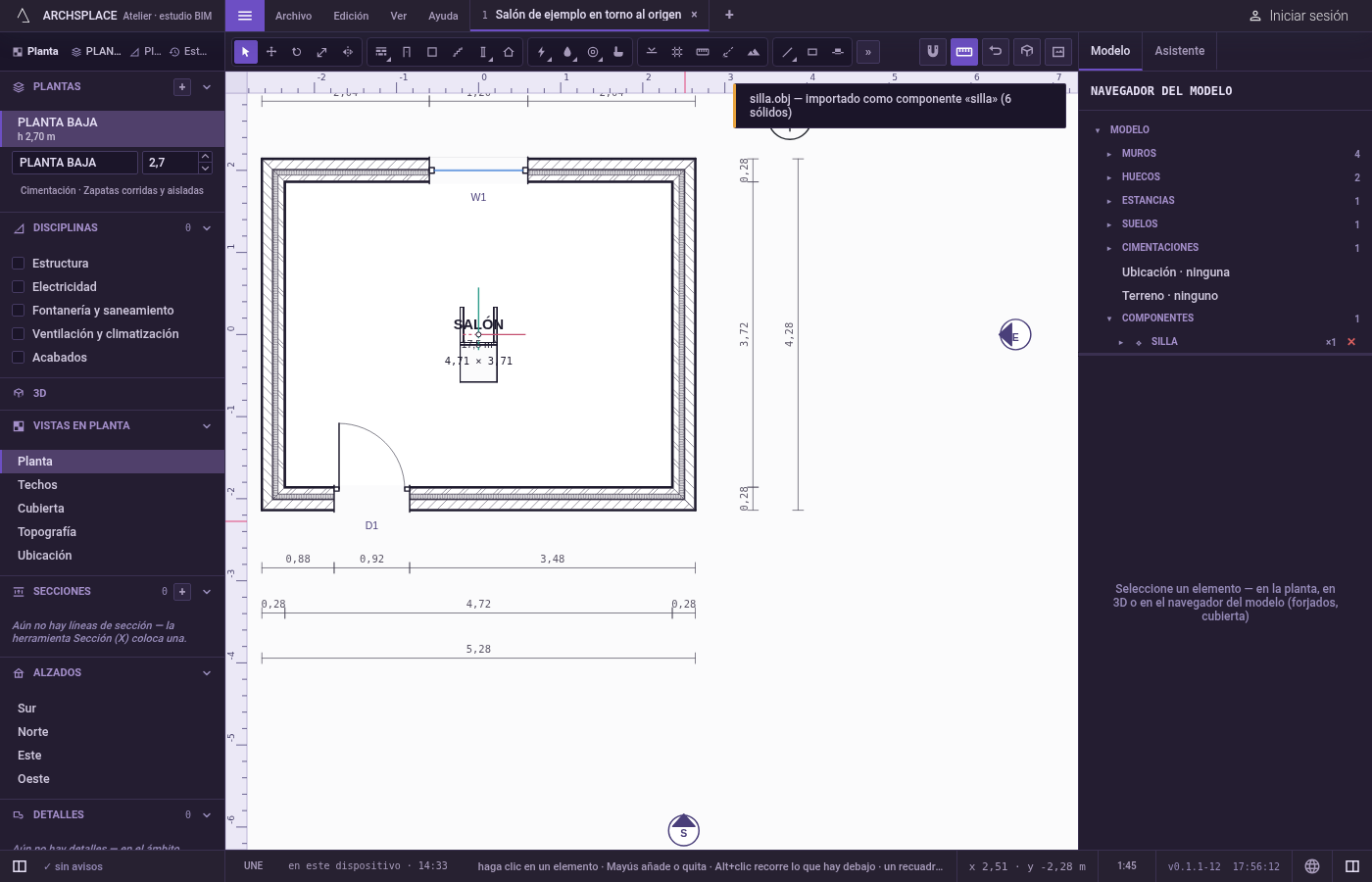Expand the MUROS tree node
Image resolution: width=1372 pixels, height=882 pixels.
point(1109,154)
